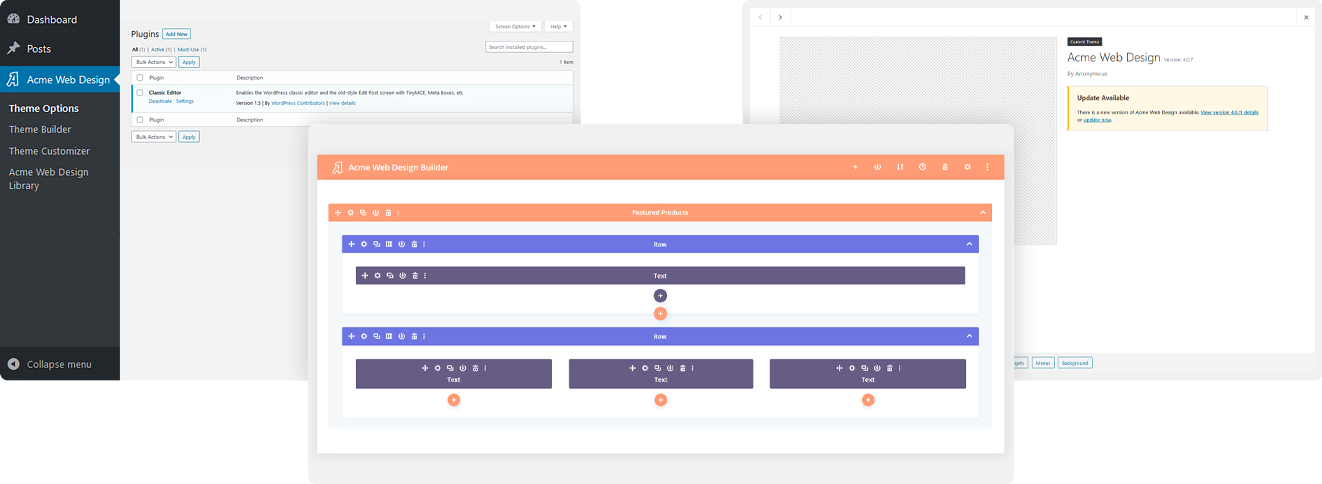Click trash icon in the builder header
The height and width of the screenshot is (484, 1322).
(945, 167)
